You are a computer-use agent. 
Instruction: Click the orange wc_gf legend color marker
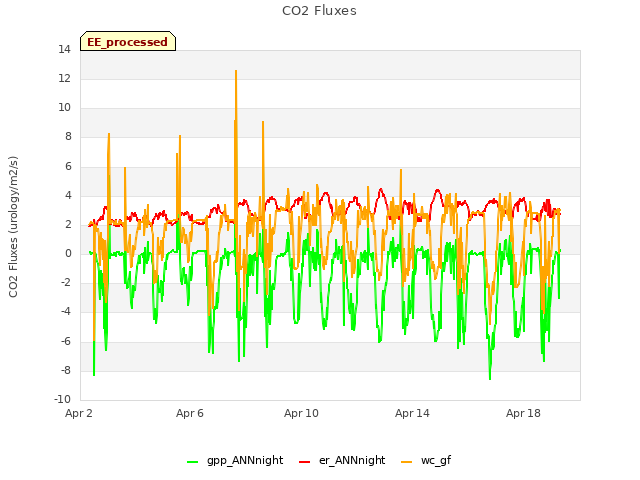[x=407, y=462]
